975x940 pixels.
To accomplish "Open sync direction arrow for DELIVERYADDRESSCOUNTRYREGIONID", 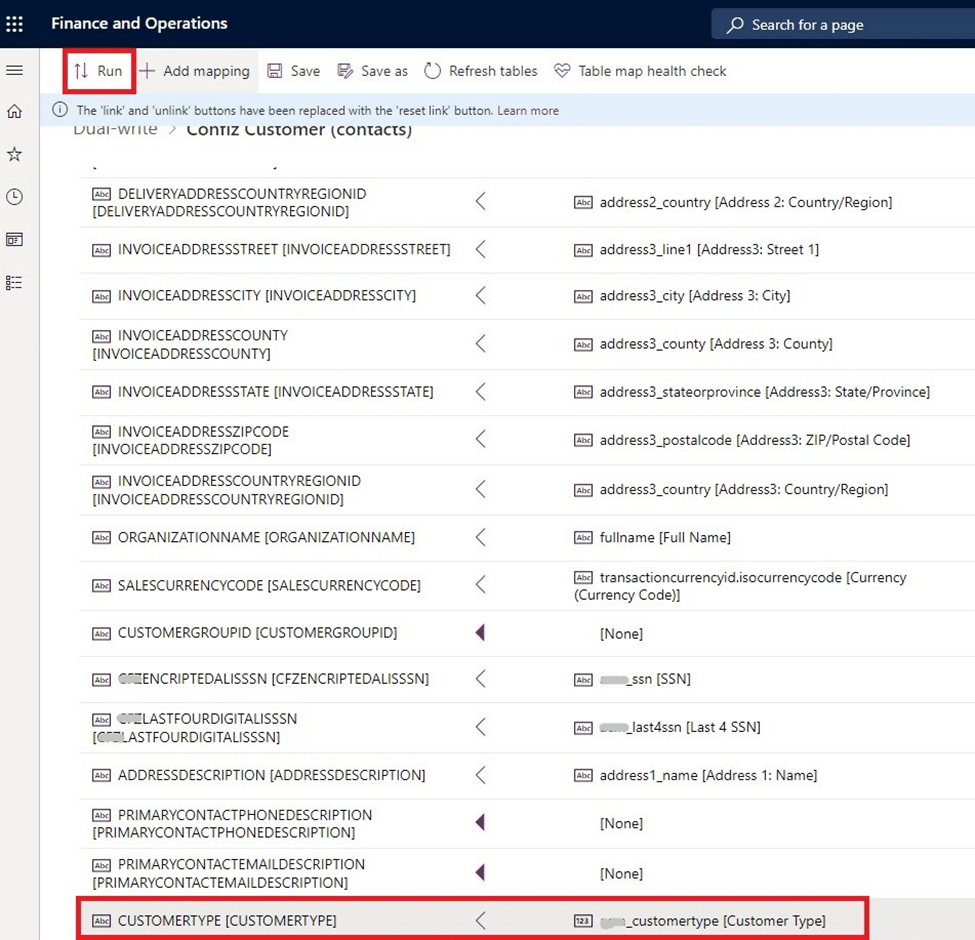I will click(480, 201).
